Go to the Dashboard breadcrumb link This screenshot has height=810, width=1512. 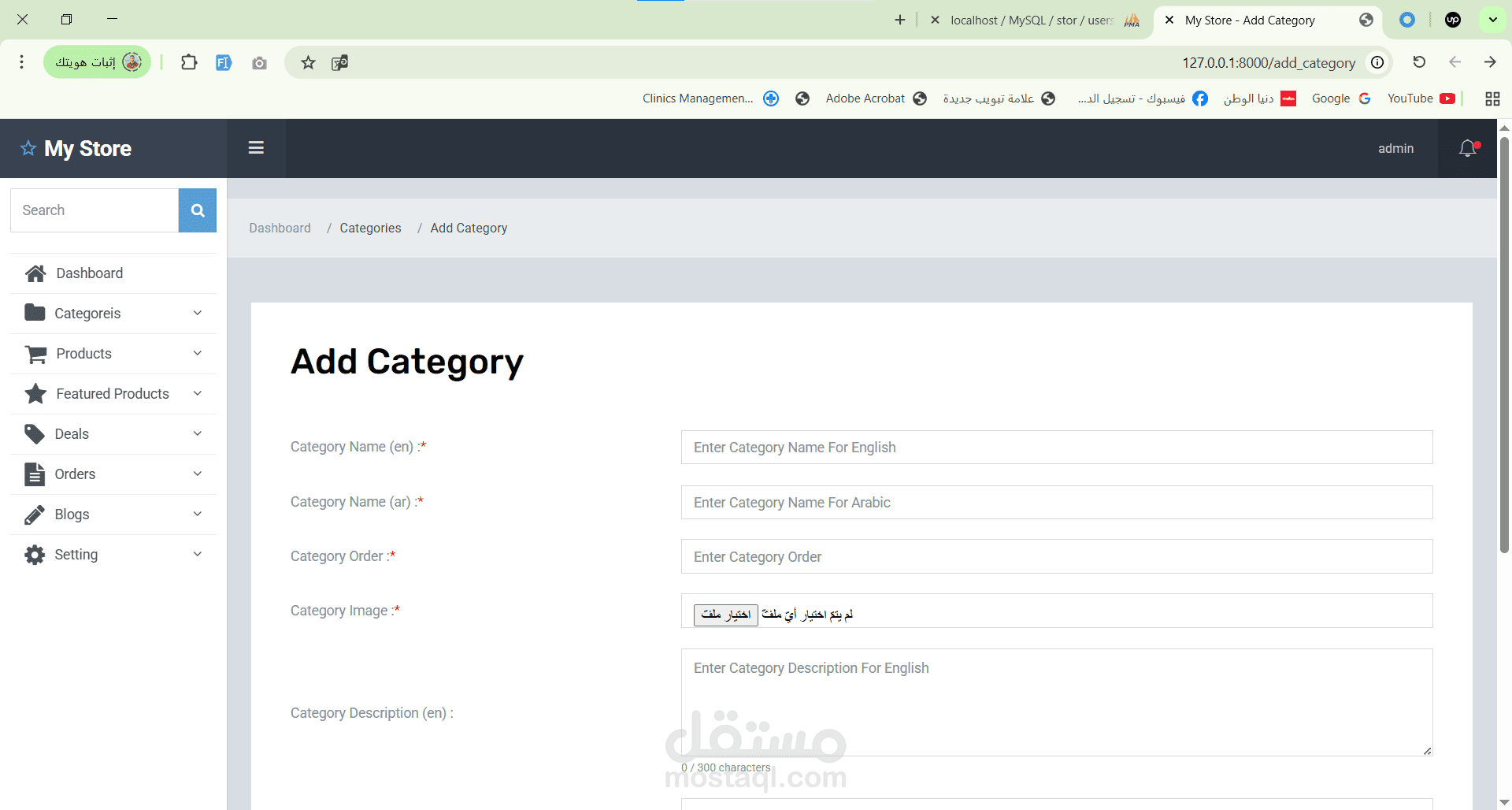point(280,228)
